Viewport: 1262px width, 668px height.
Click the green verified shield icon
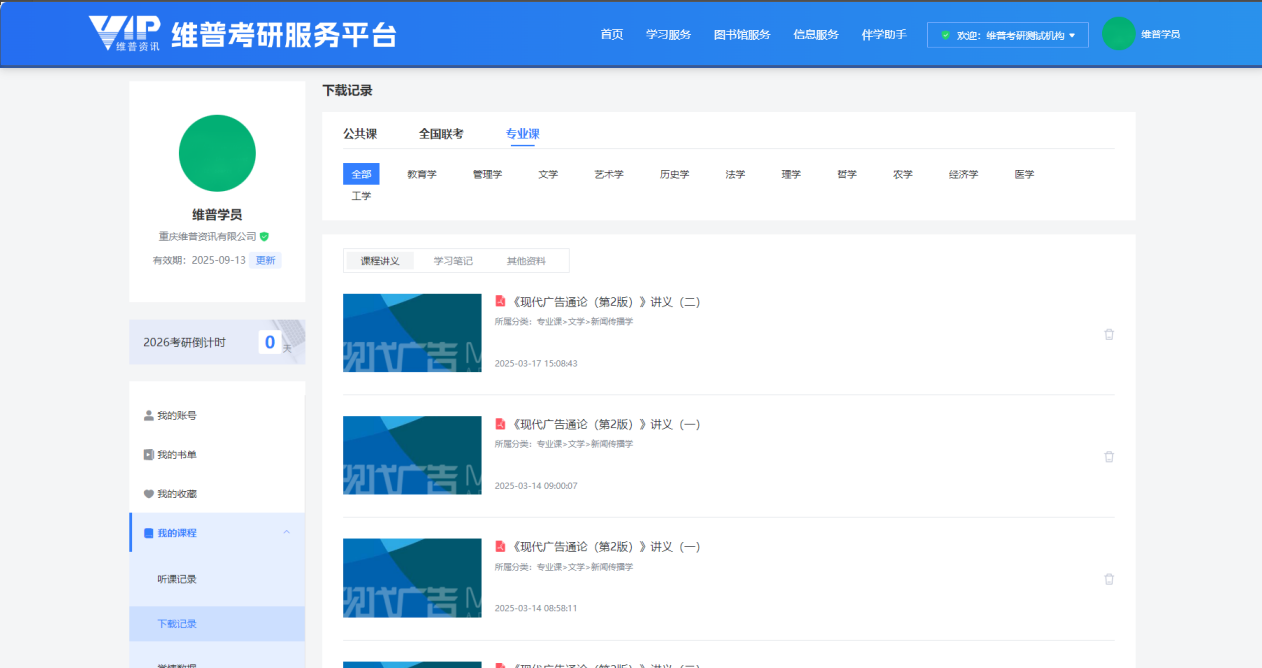coord(264,237)
